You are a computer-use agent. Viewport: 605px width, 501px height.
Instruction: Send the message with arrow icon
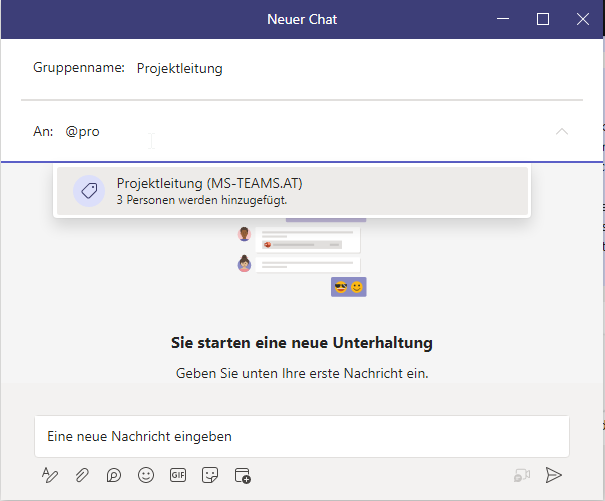pos(553,475)
